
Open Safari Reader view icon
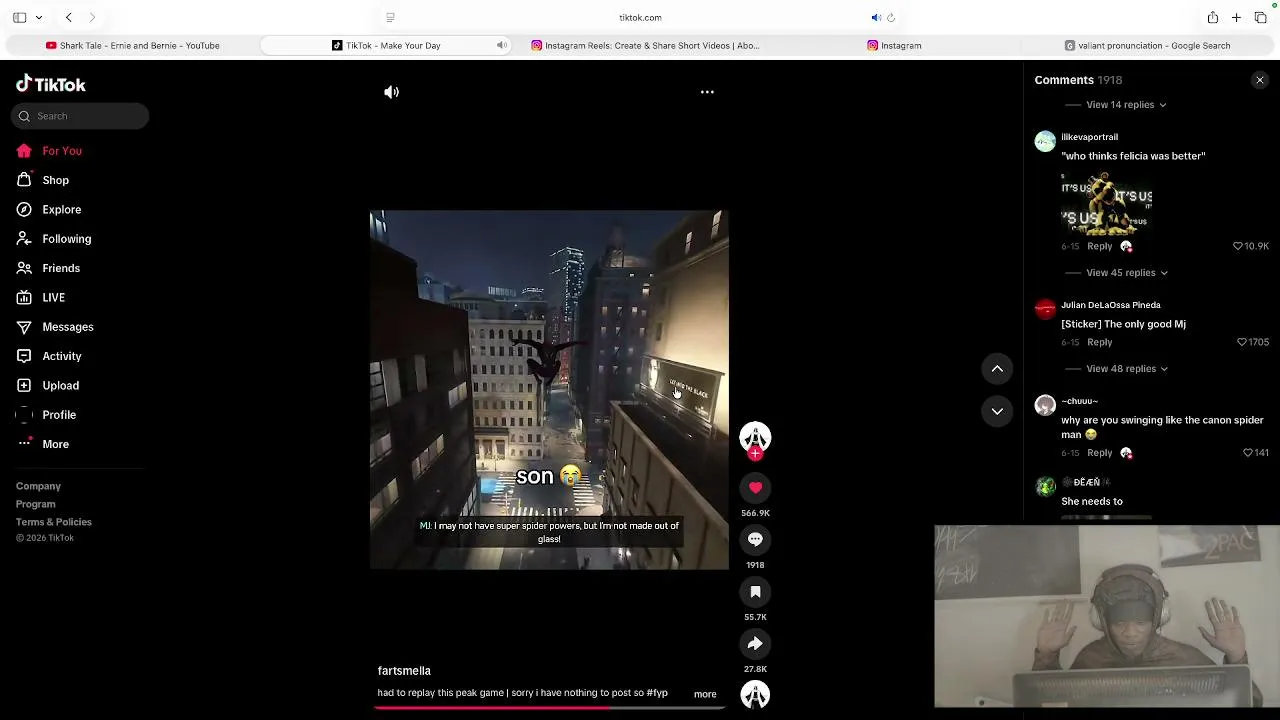click(x=390, y=17)
